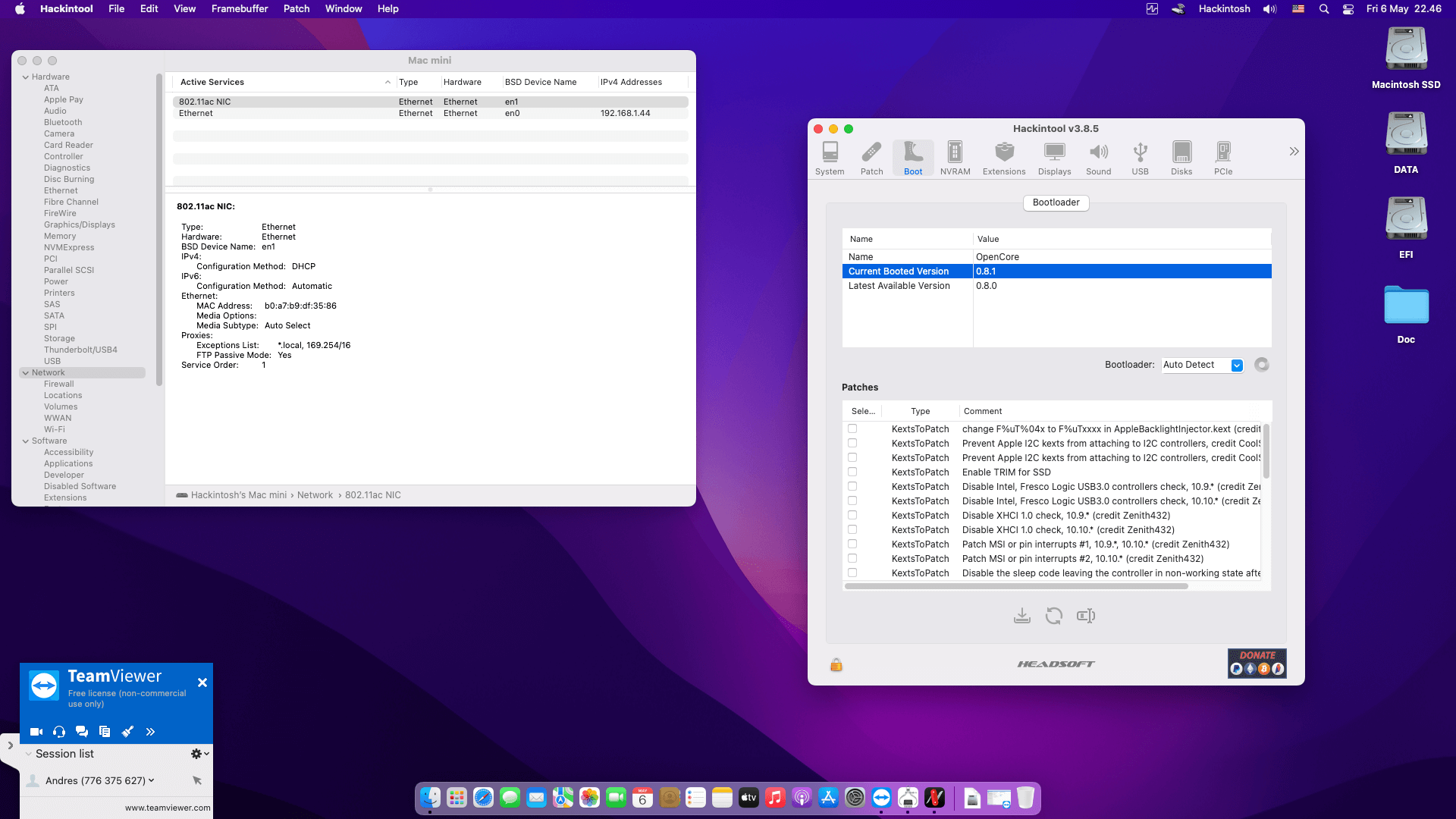Enable the 'Enable TRIM for SSD' patch checkbox
Screen dimensions: 1456x819
tap(852, 472)
